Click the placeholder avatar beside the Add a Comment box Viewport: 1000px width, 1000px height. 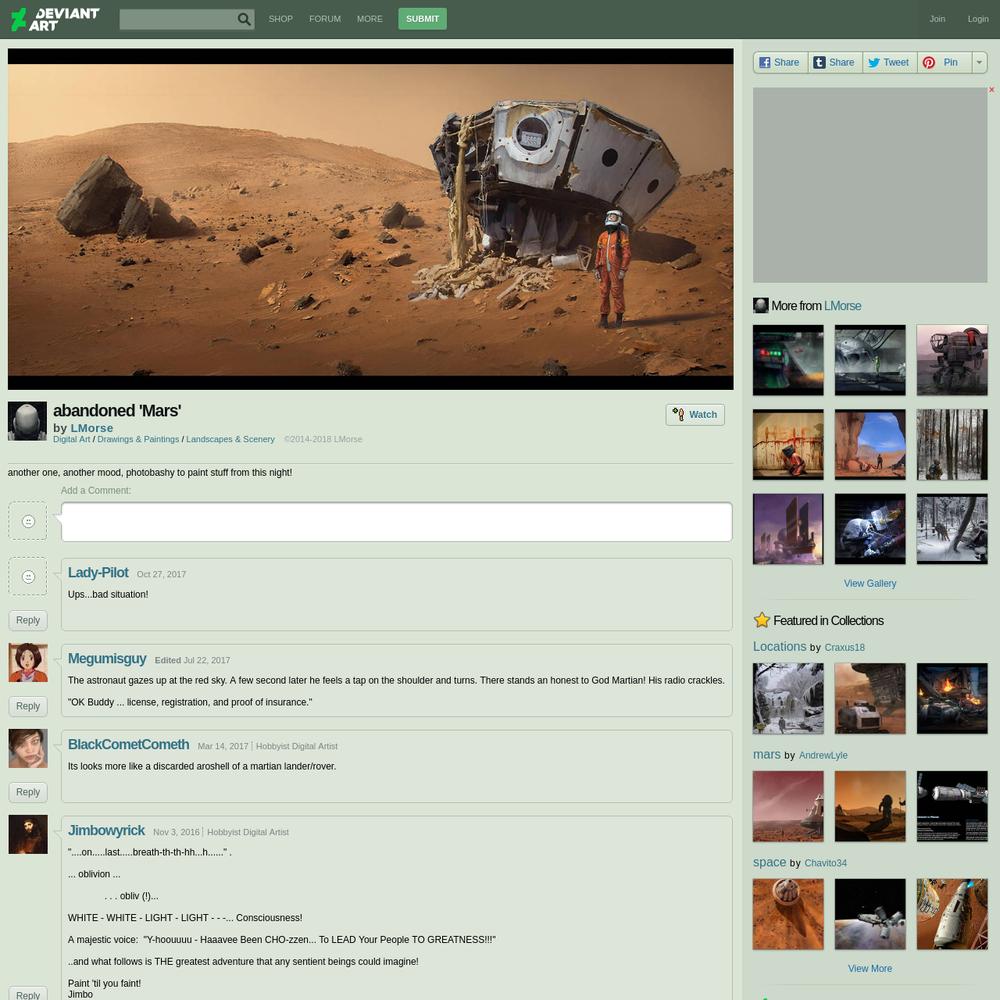pyautogui.click(x=28, y=521)
